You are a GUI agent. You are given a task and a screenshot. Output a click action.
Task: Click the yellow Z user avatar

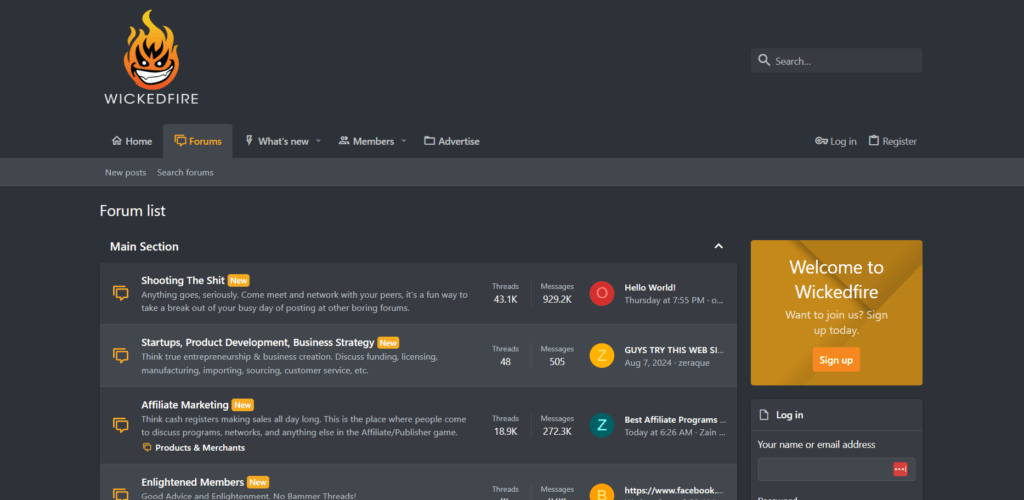tap(602, 356)
